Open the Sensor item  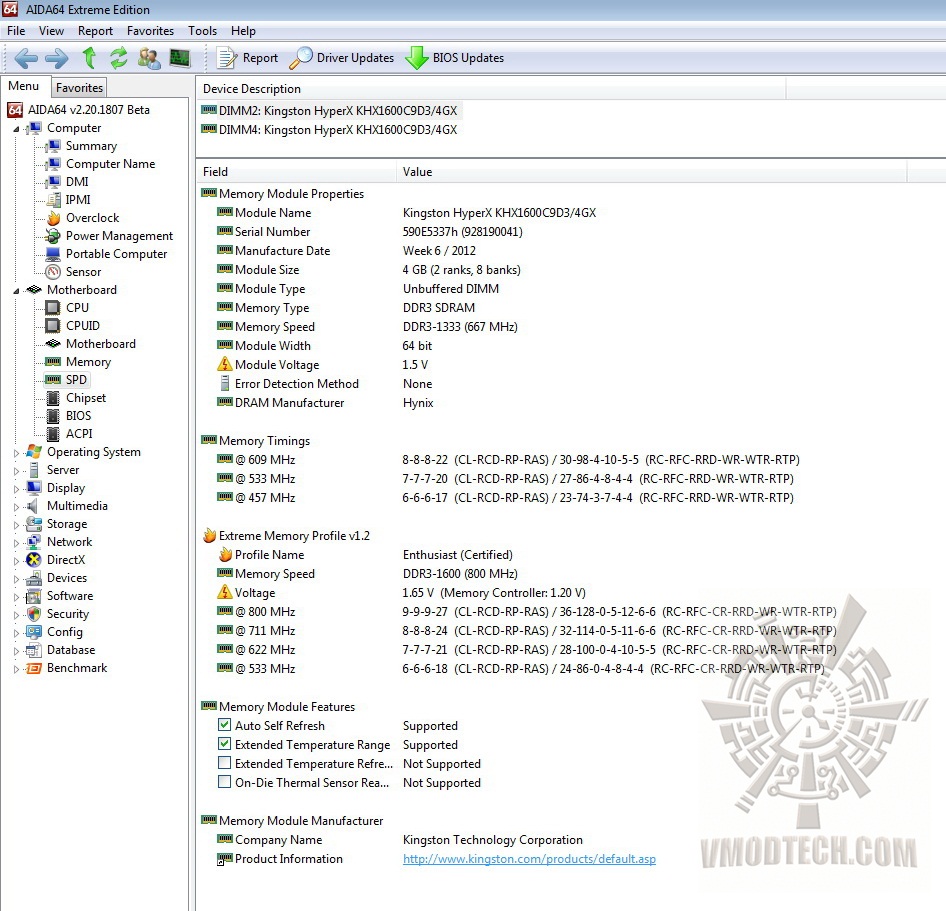(83, 272)
